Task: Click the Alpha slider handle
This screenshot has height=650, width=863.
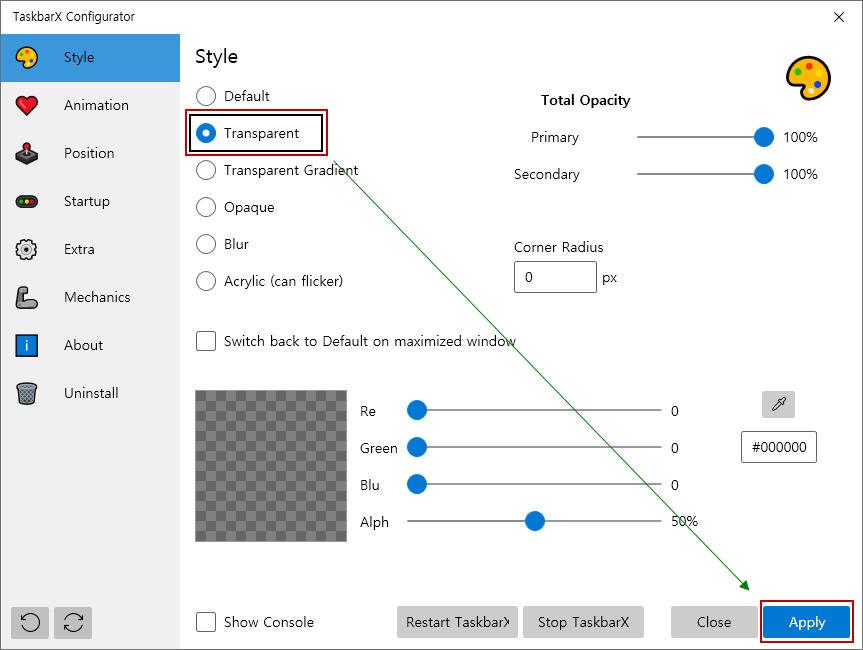Action: coord(534,521)
